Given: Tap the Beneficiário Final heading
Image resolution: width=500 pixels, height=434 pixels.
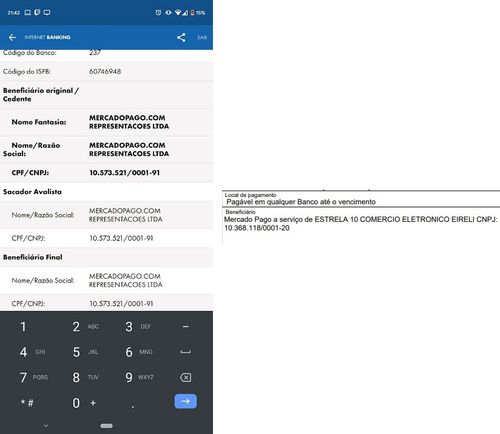Looking at the screenshot, I should click(x=33, y=257).
